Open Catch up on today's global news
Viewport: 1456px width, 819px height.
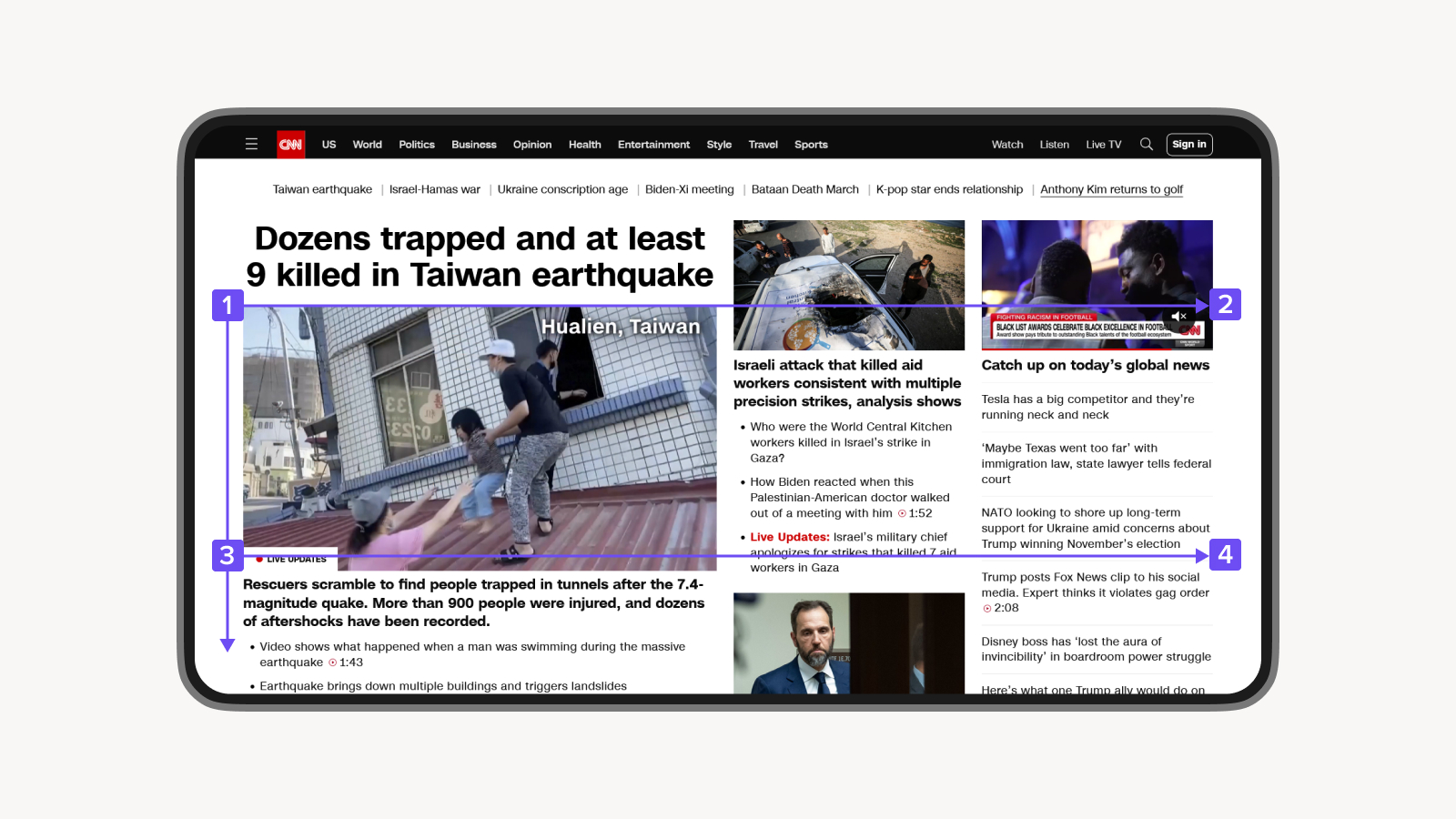point(1096,365)
